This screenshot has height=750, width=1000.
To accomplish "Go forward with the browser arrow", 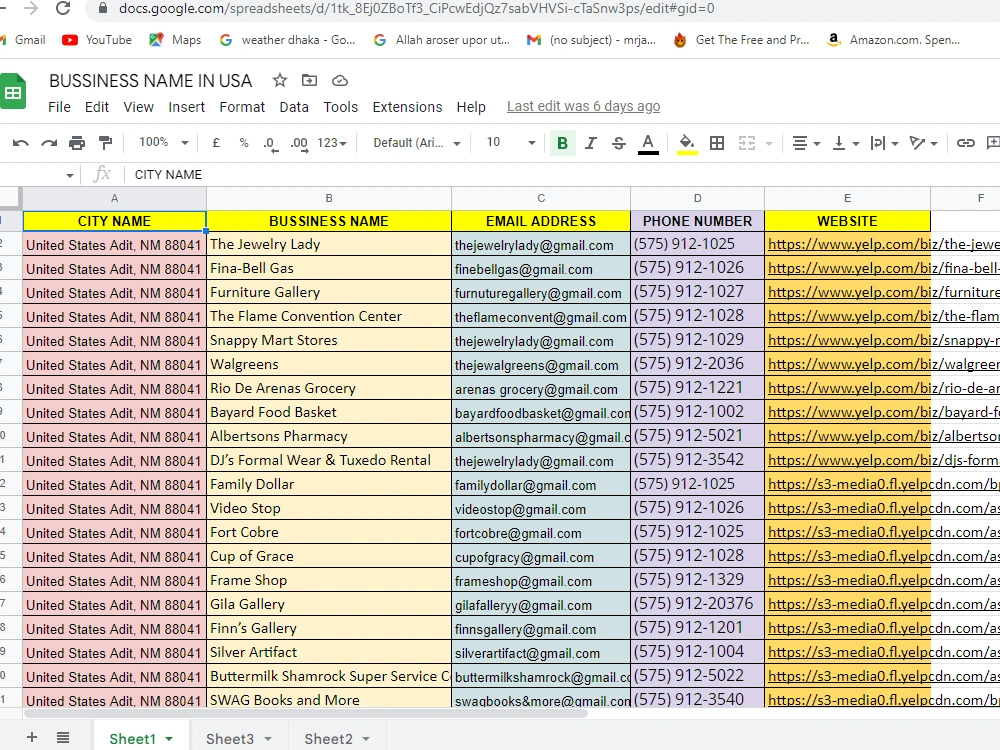I will 30,8.
